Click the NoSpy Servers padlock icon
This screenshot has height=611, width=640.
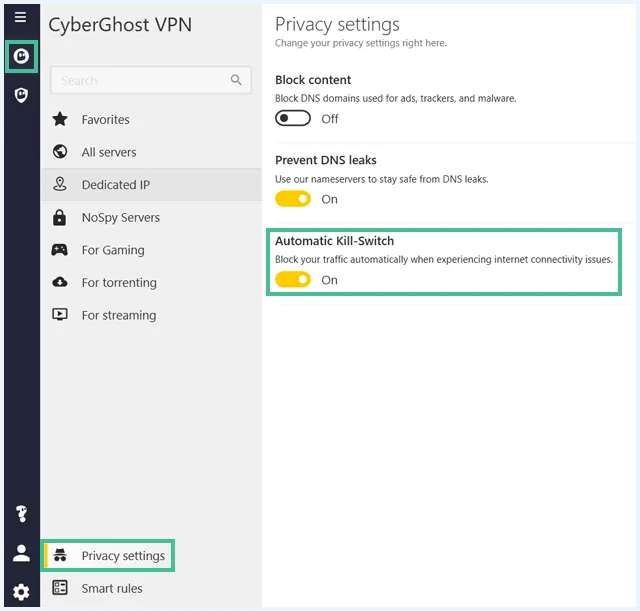click(60, 217)
